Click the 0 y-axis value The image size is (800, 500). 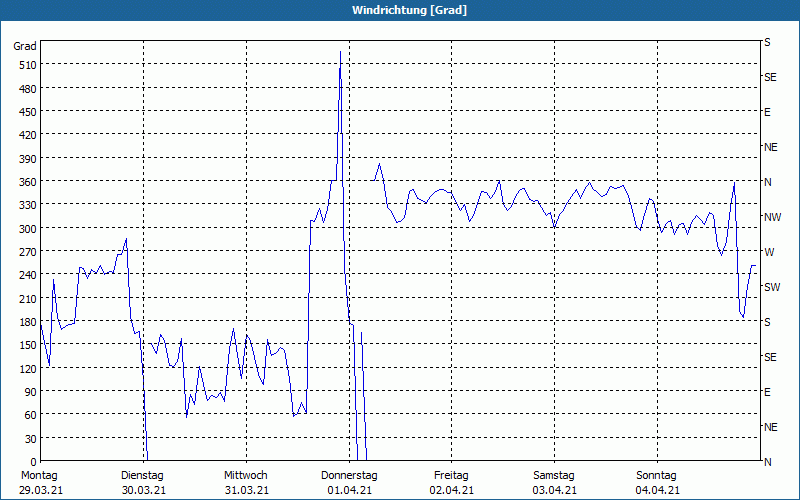pos(34,462)
